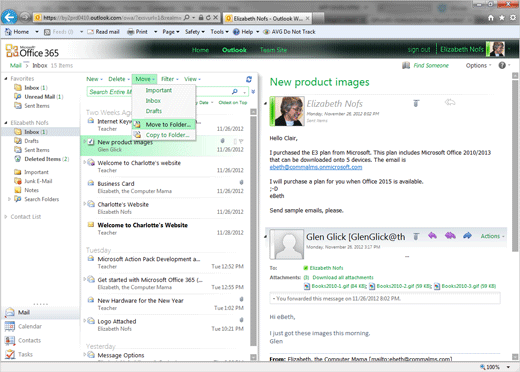Open the Safety menu in command bar

[195, 32]
